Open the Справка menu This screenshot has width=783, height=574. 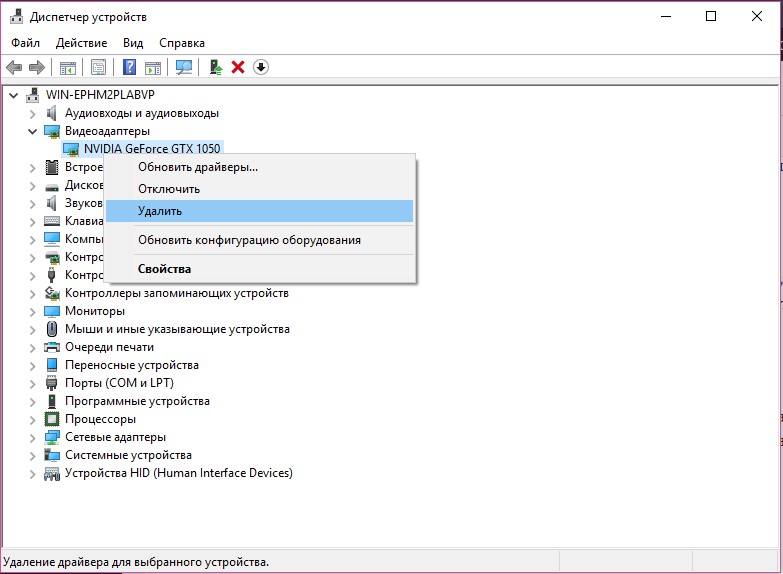tap(182, 43)
